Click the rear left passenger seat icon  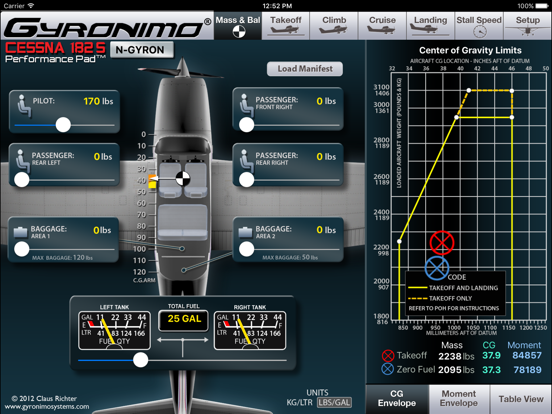tap(23, 160)
